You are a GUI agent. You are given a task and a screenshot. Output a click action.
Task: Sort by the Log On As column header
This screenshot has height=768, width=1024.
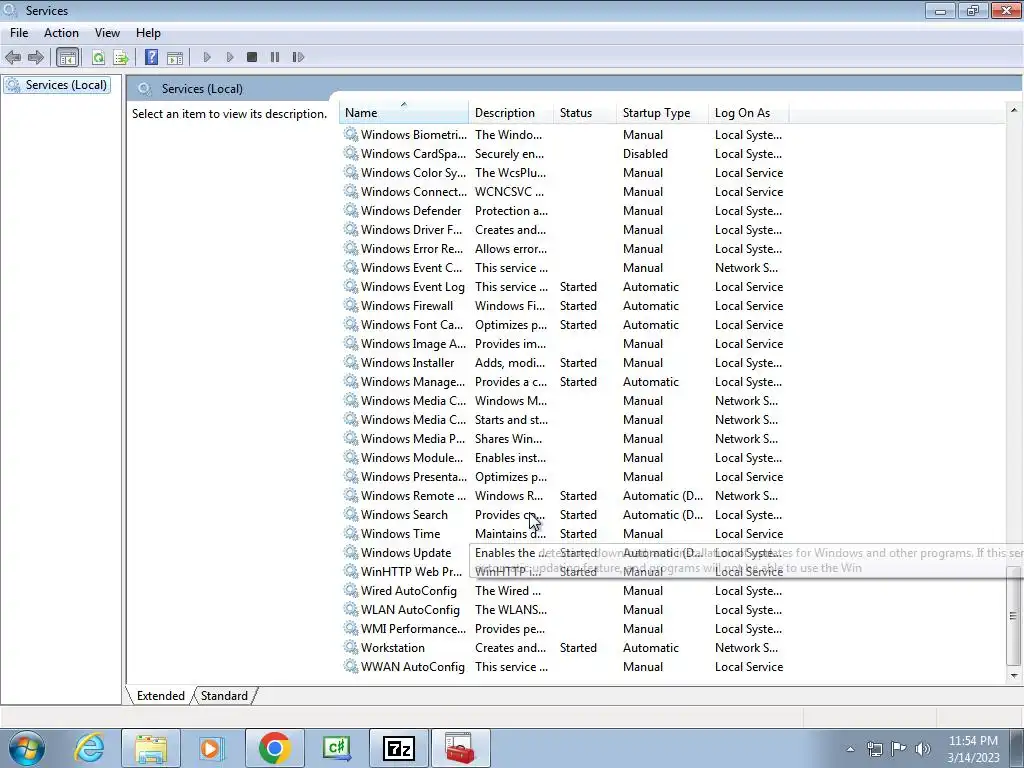[x=748, y=112]
